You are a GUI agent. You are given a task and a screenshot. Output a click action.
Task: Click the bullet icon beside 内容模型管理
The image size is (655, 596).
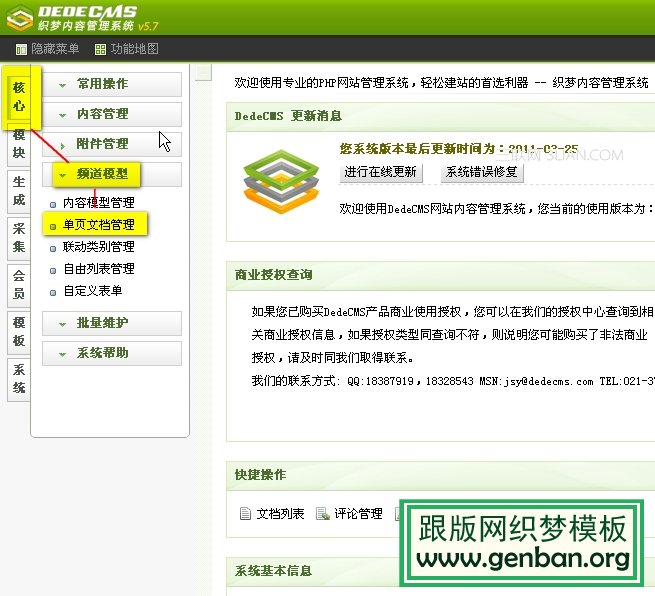pos(53,205)
